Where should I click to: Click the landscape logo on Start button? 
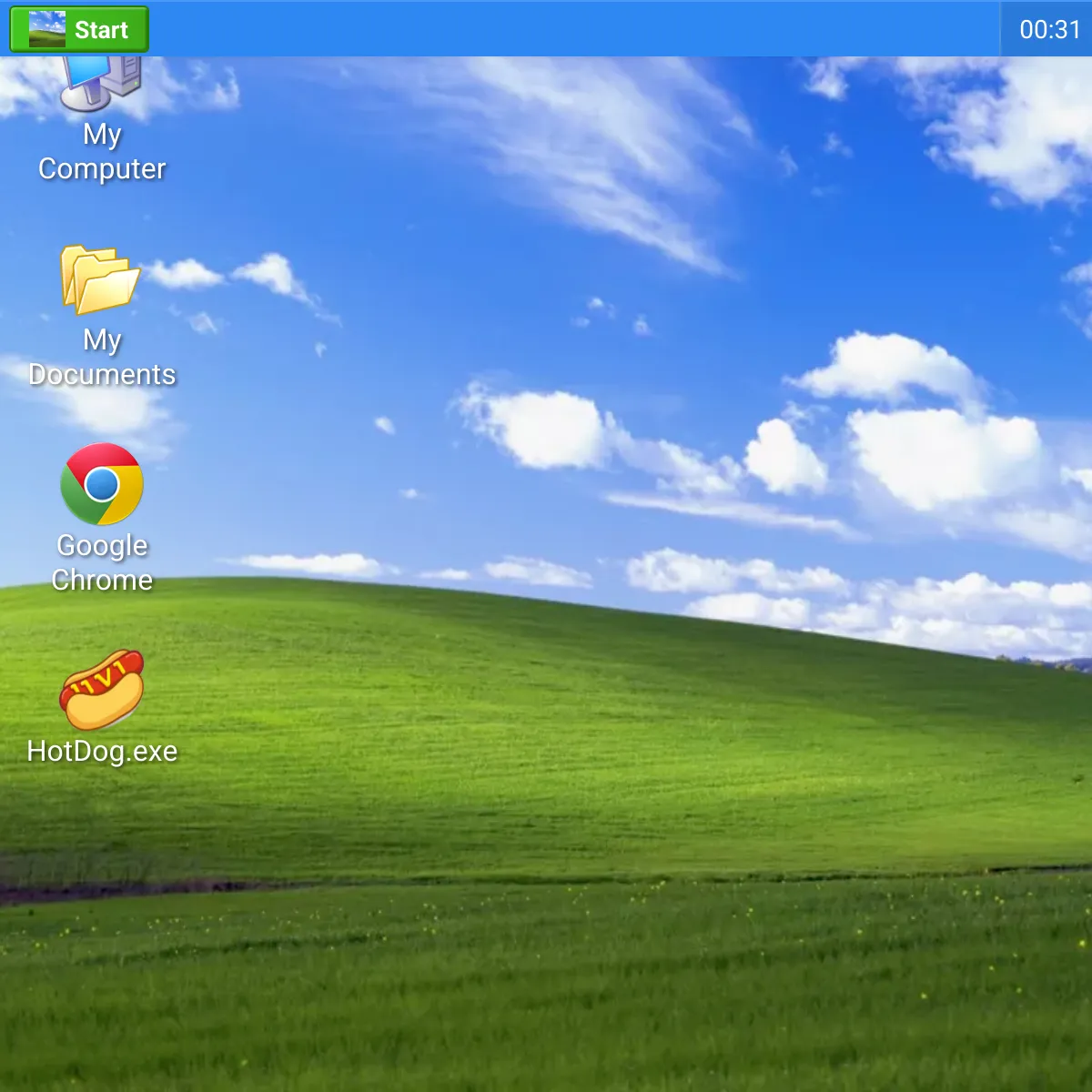coord(46,29)
